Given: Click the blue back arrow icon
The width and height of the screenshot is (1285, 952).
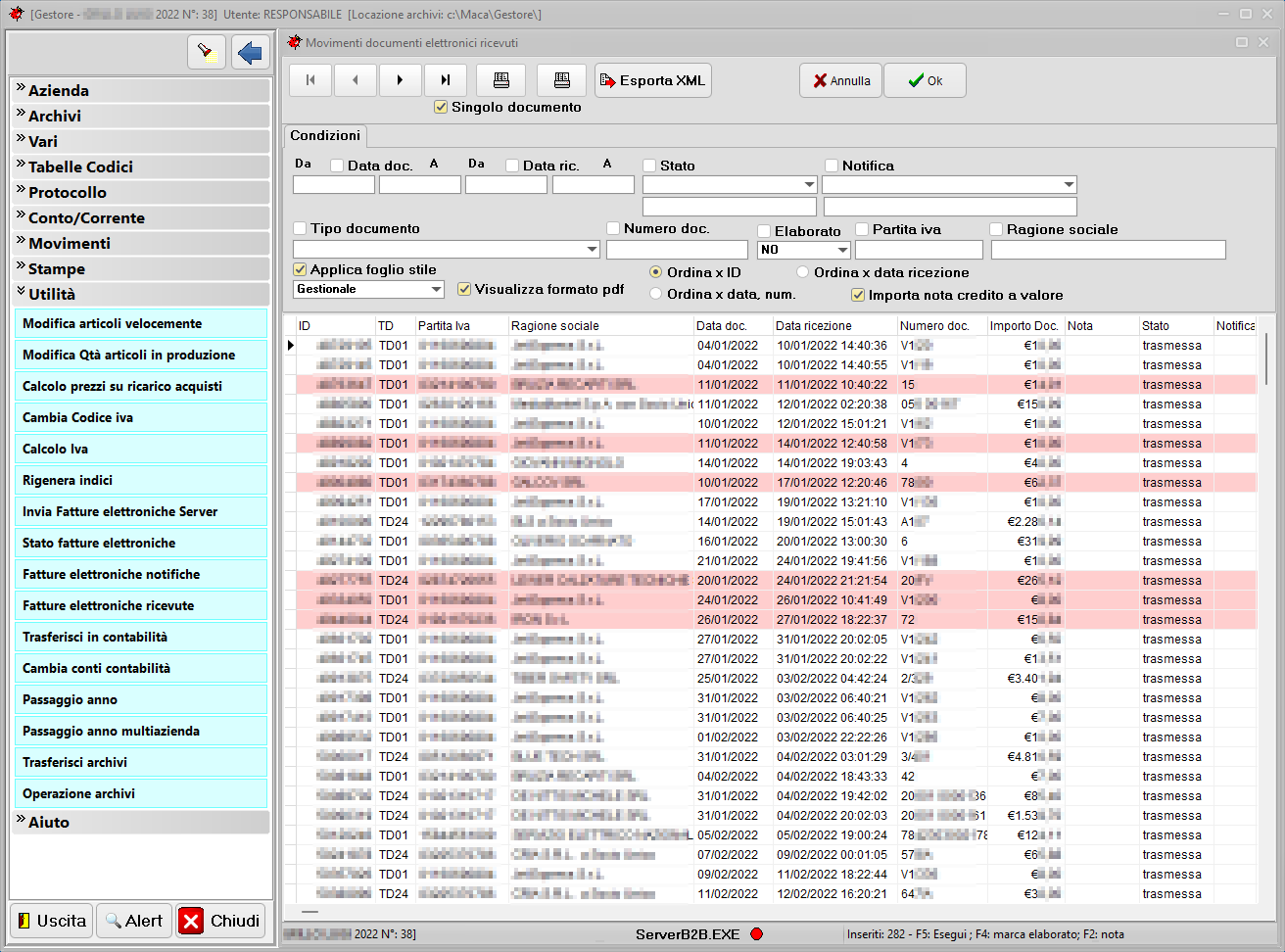Looking at the screenshot, I should coord(251,52).
